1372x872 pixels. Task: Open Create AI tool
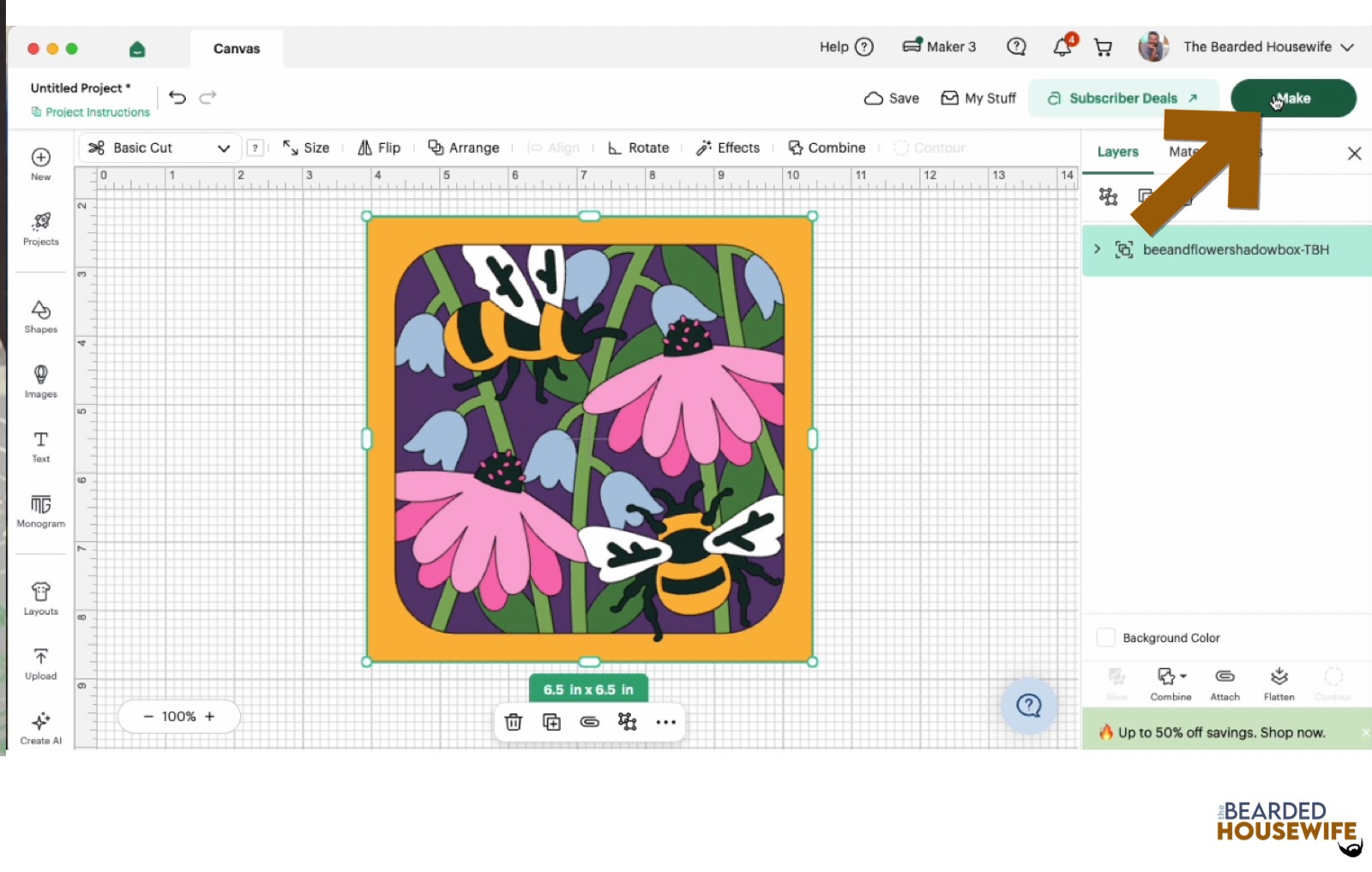click(x=41, y=729)
